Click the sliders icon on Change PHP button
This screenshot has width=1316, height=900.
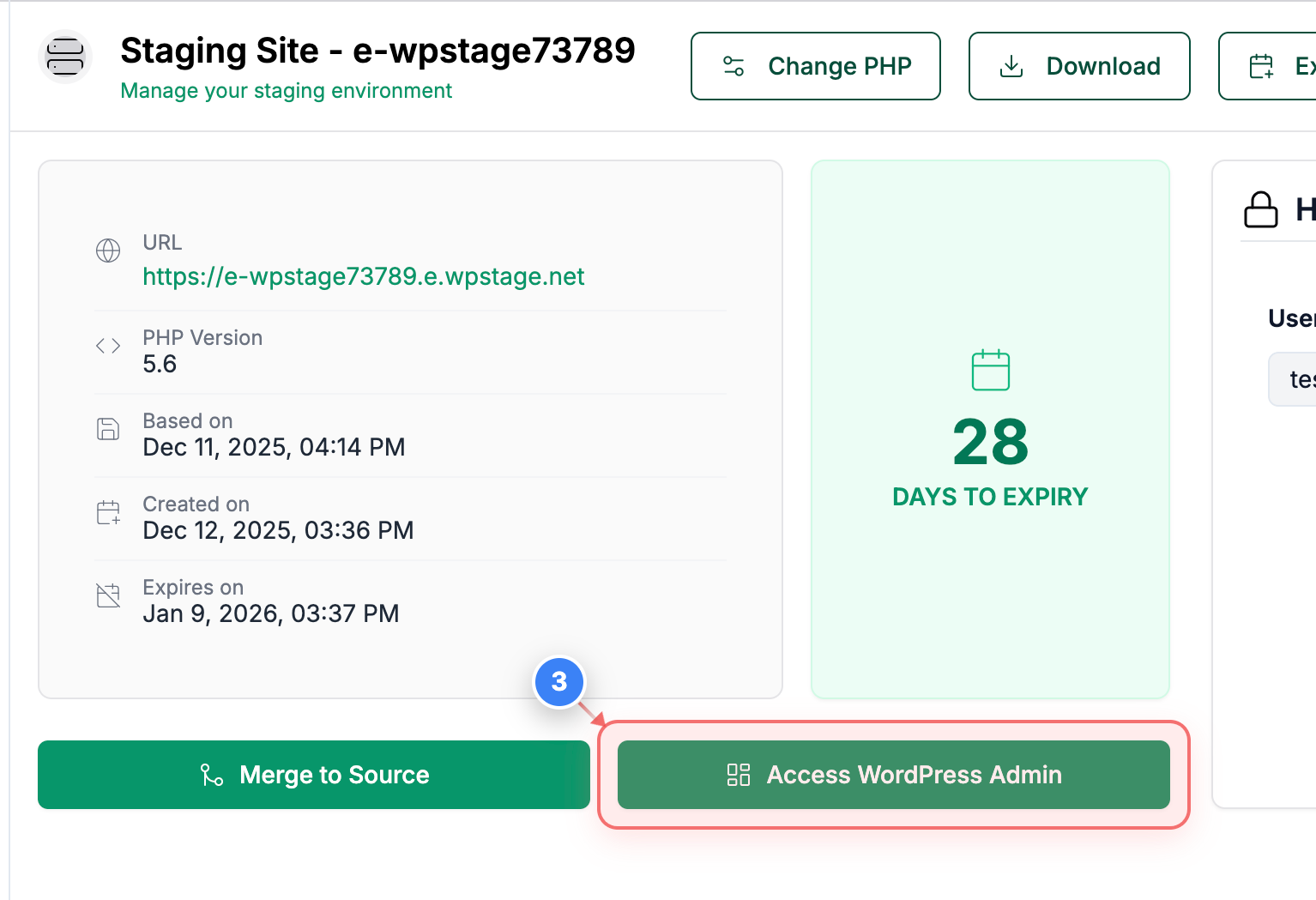[733, 65]
